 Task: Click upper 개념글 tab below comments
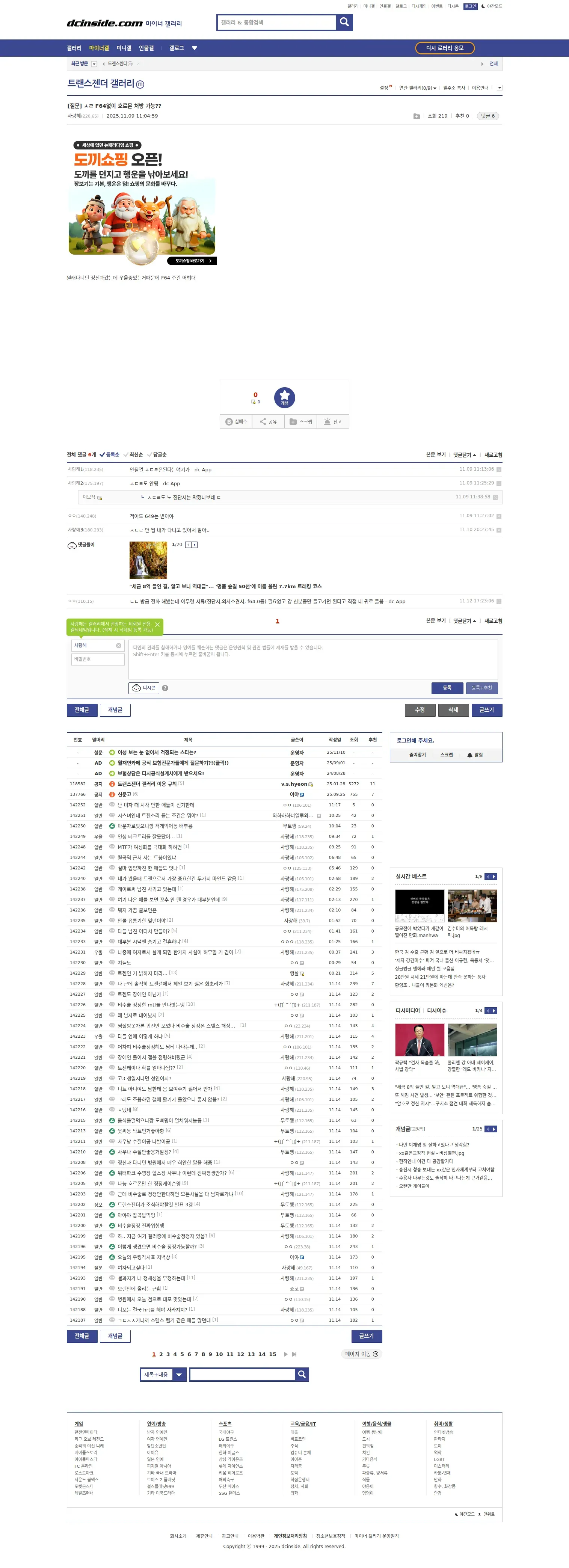[x=115, y=710]
